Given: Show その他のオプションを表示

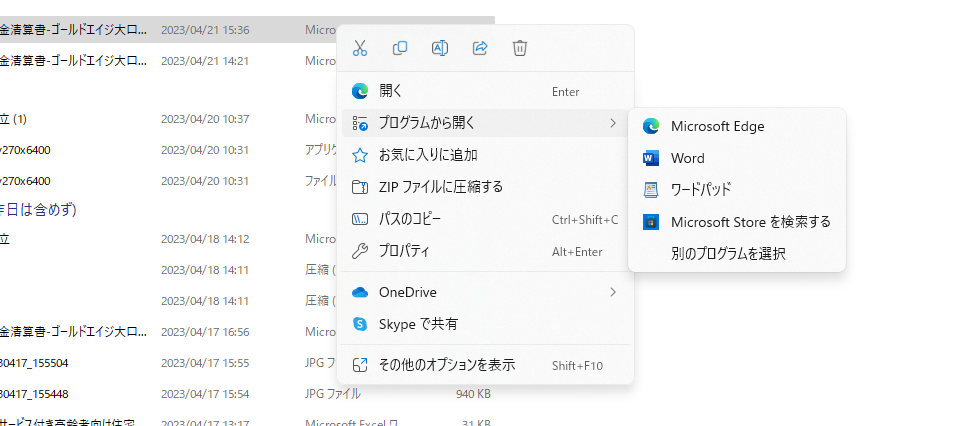Looking at the screenshot, I should [446, 365].
